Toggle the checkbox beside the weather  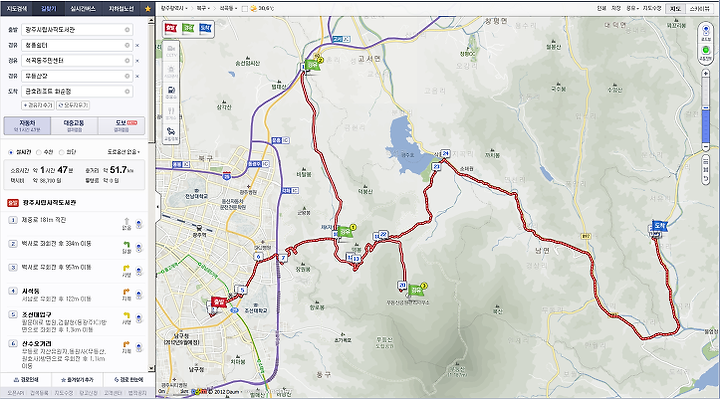point(244,9)
